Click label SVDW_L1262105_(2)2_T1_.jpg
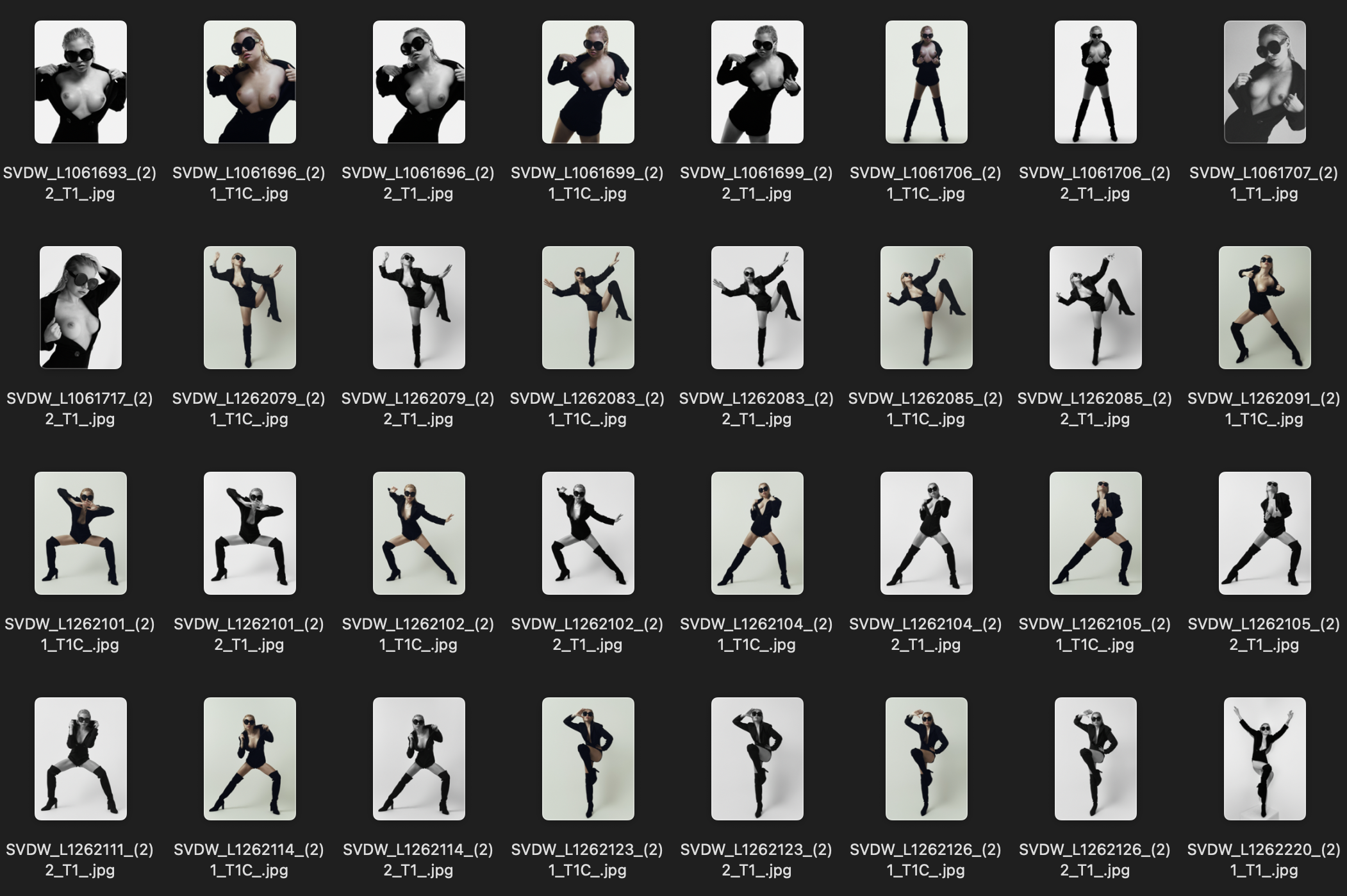The image size is (1347, 896). [x=1264, y=634]
